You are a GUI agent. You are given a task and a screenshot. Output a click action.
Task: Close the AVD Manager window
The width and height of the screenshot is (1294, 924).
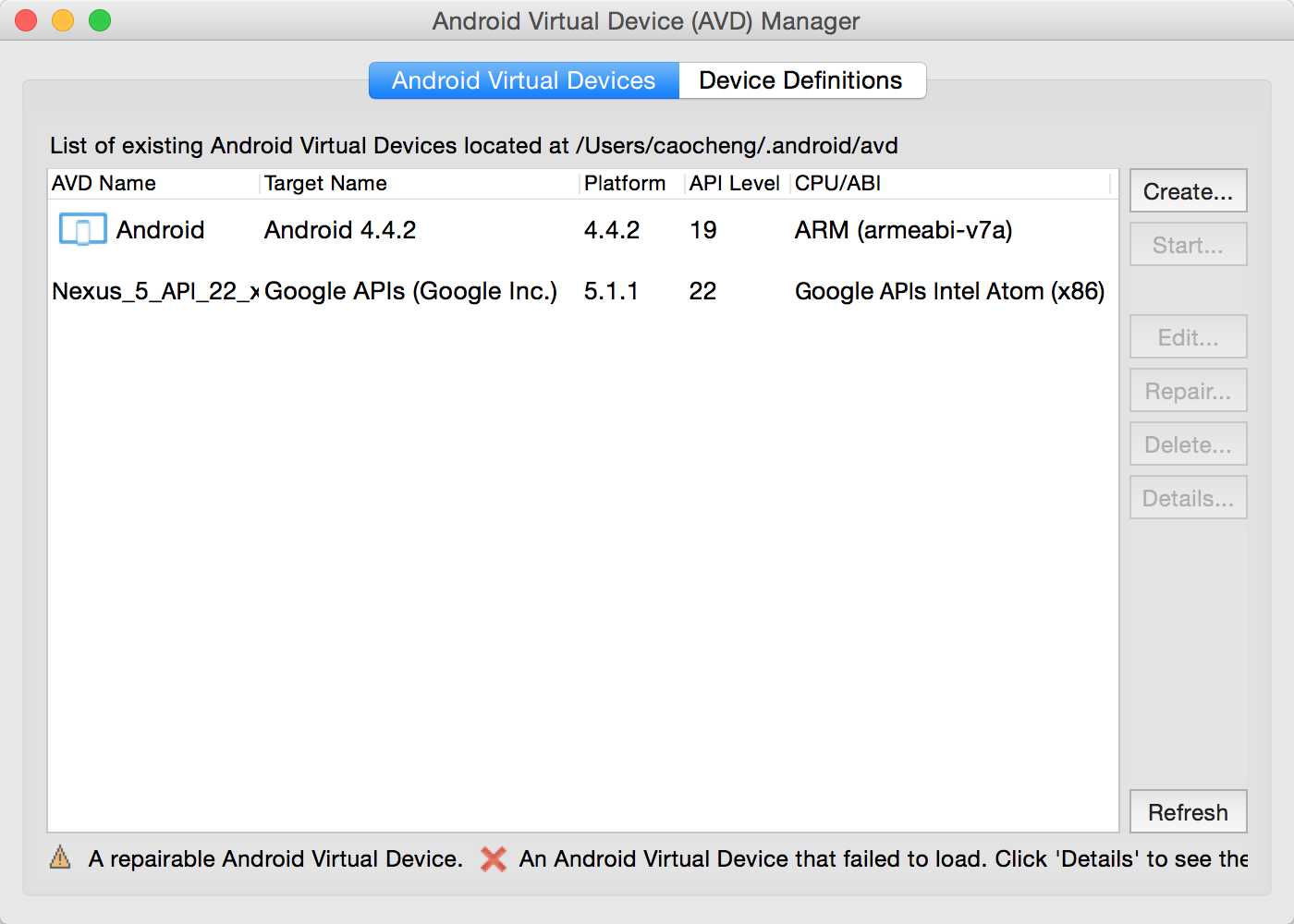pos(26,20)
